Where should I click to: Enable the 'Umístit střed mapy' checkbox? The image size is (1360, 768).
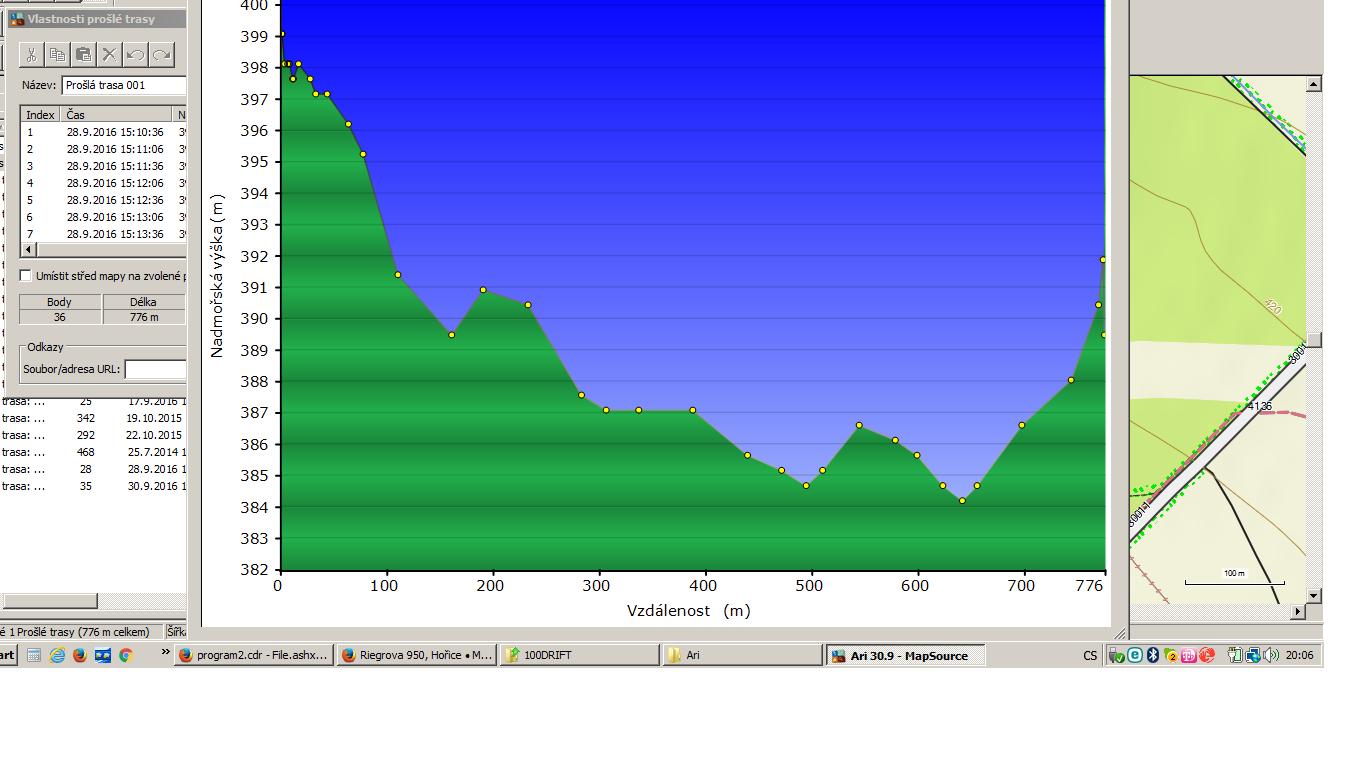pos(26,276)
